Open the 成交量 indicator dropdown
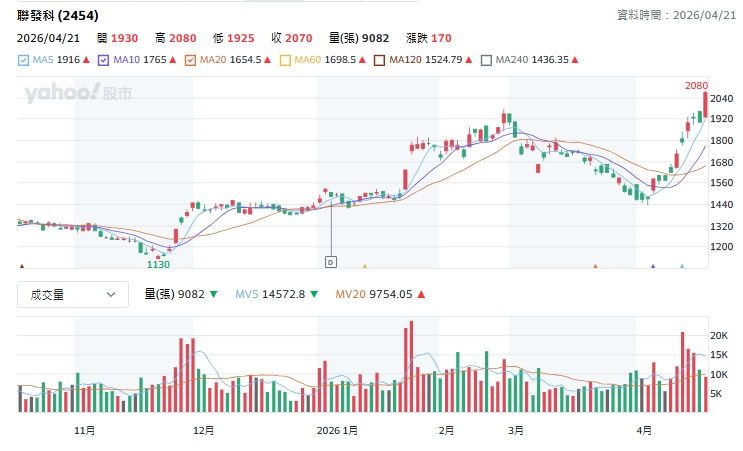The width and height of the screenshot is (743, 451). [73, 295]
